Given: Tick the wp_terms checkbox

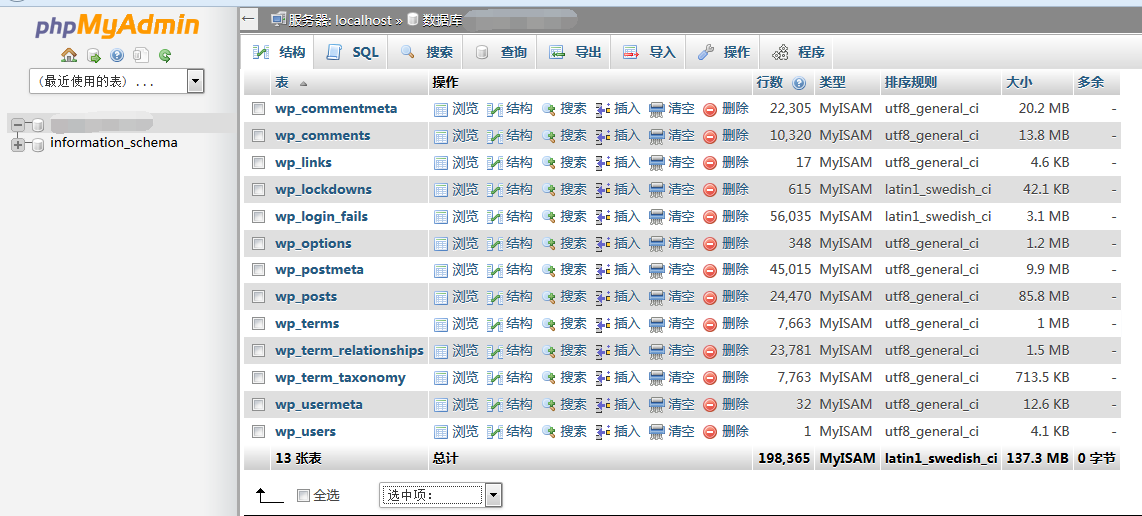Looking at the screenshot, I should coord(258,324).
